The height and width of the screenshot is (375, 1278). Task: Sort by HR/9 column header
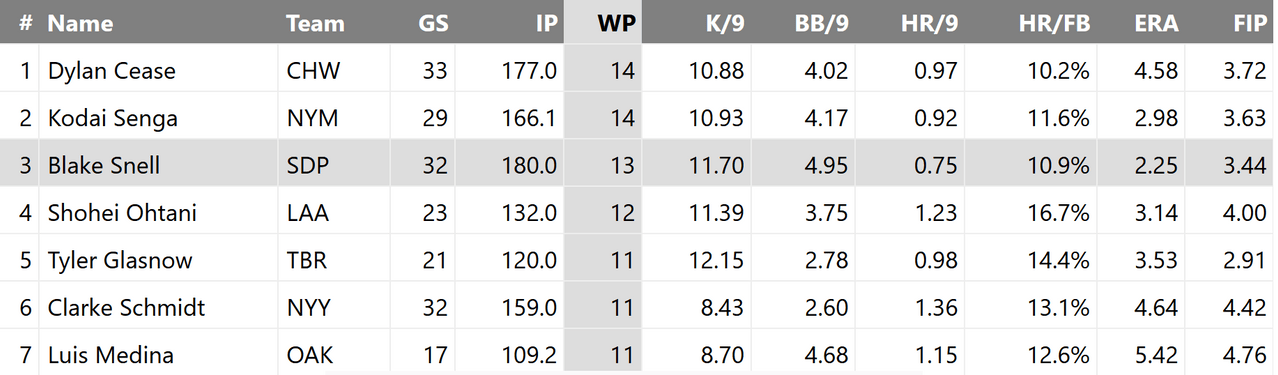click(930, 23)
